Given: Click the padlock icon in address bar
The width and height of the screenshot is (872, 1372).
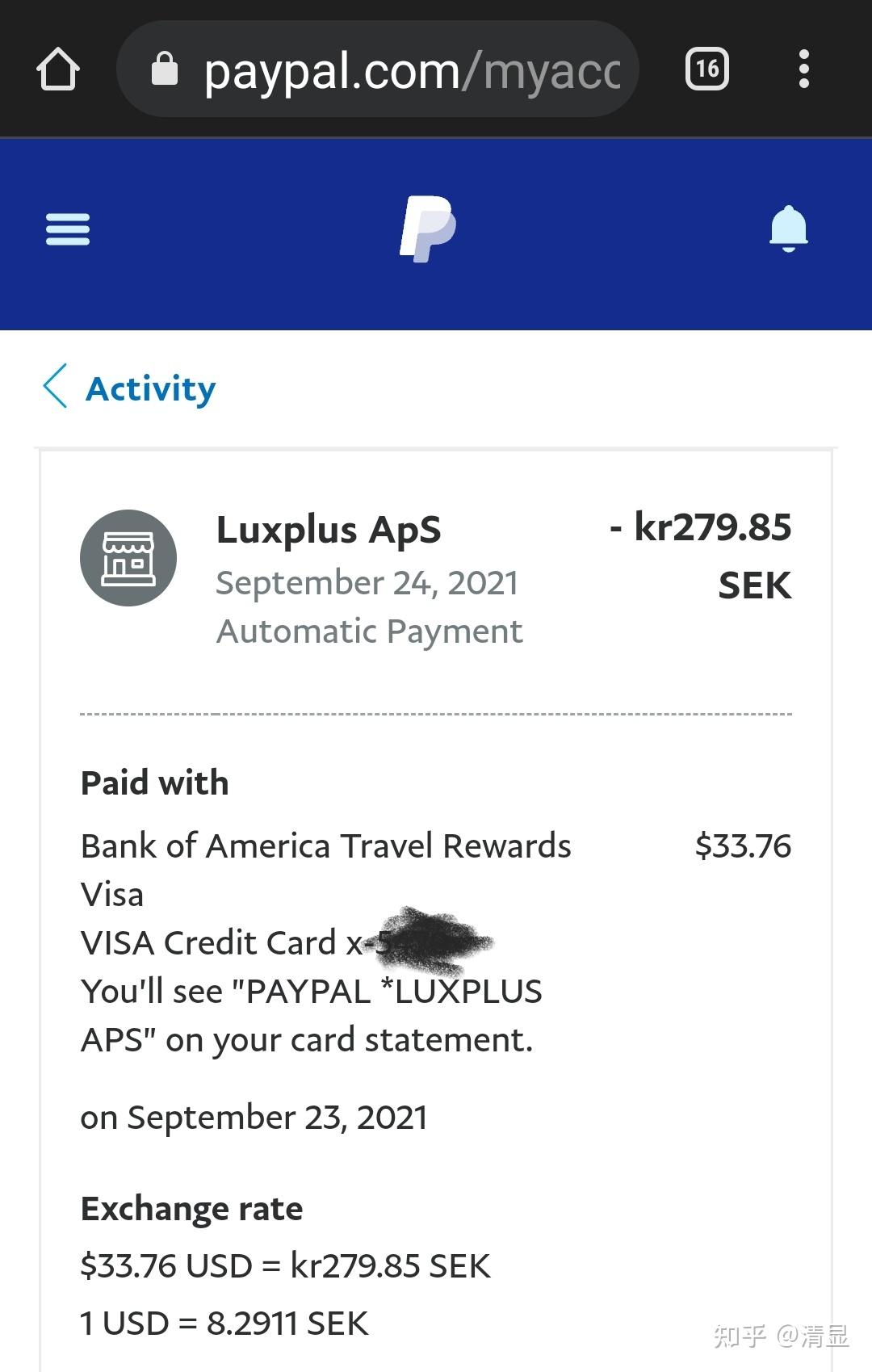Looking at the screenshot, I should (x=165, y=69).
